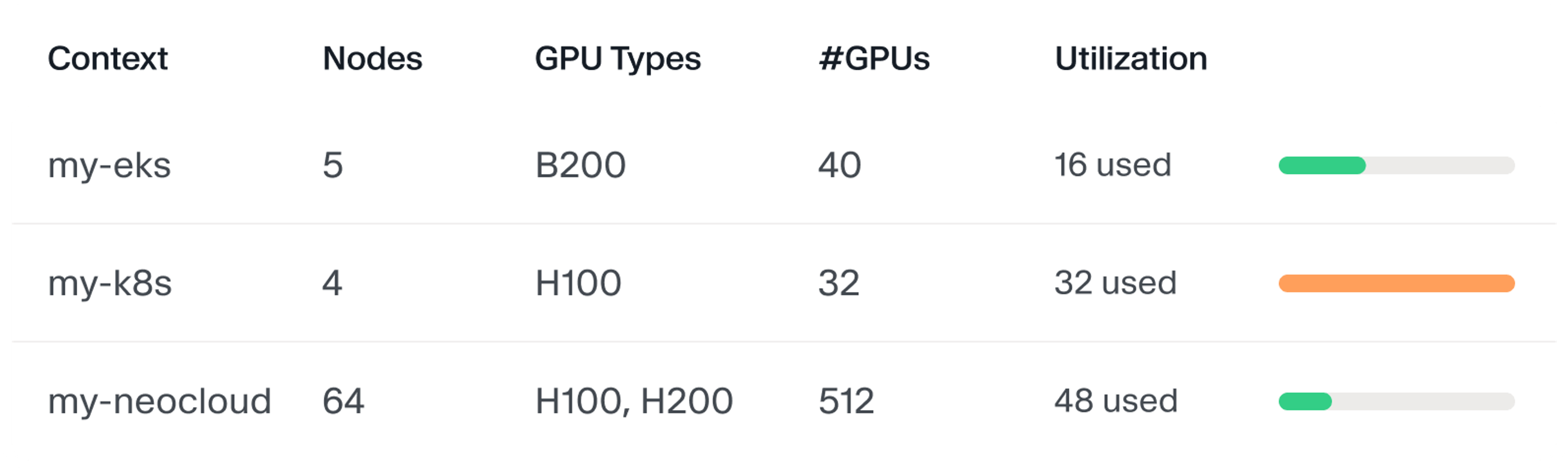Open the my-neocloud context
Image resolution: width=1568 pixels, height=472 pixels.
pos(160,402)
